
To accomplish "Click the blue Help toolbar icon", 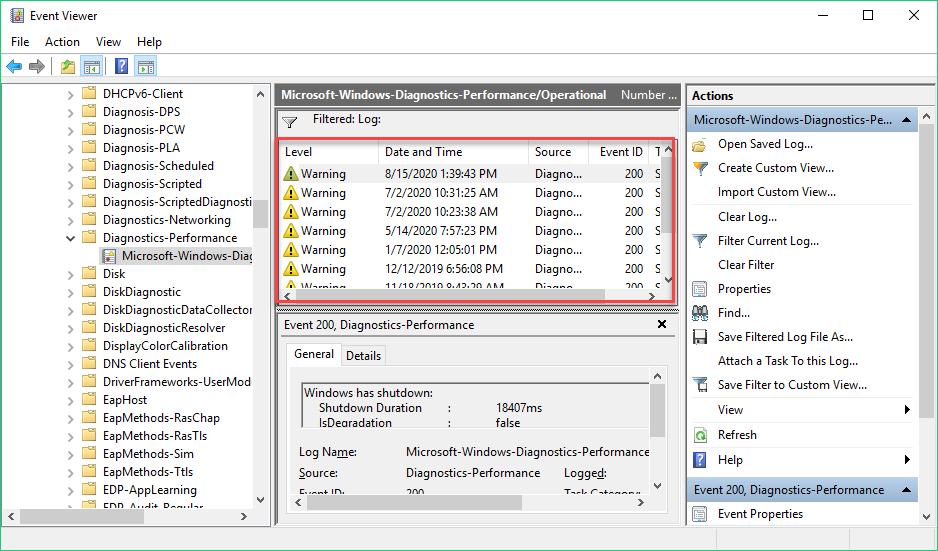I will [x=121, y=66].
